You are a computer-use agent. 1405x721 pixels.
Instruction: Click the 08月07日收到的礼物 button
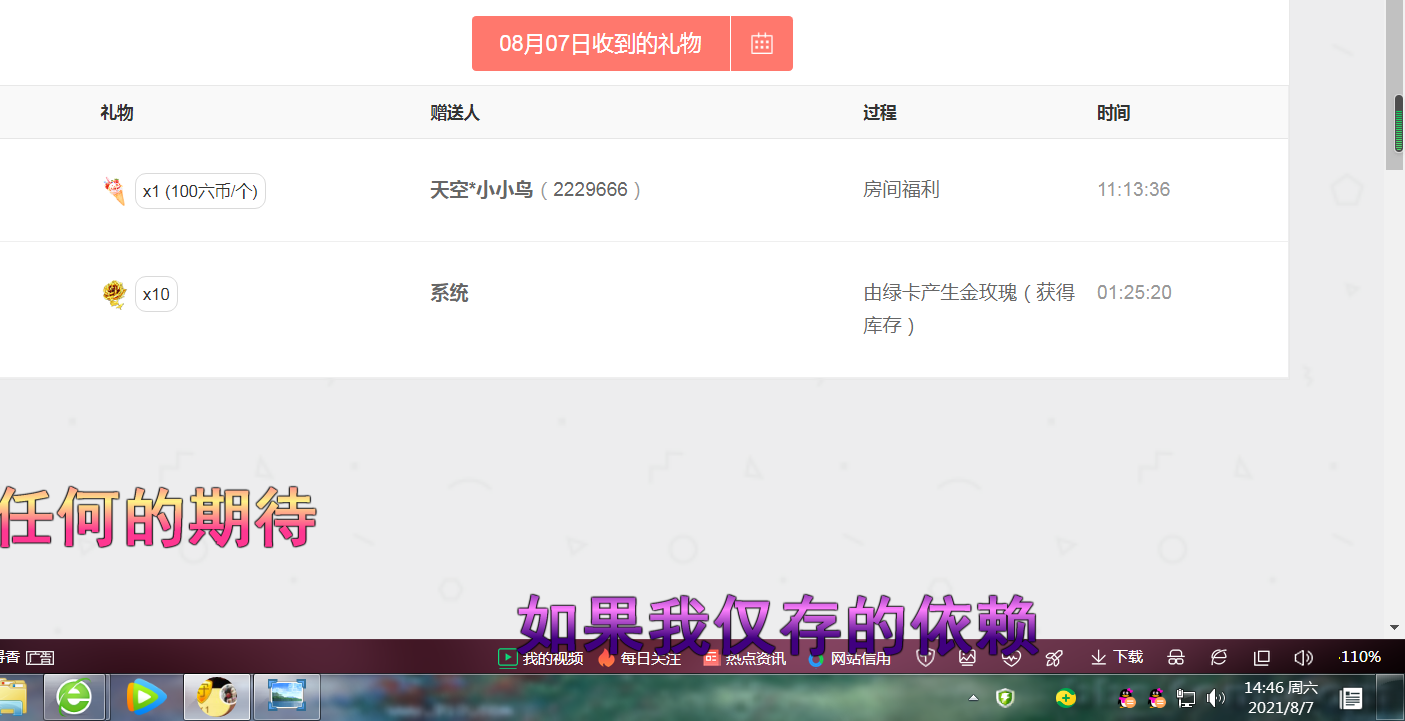point(601,43)
